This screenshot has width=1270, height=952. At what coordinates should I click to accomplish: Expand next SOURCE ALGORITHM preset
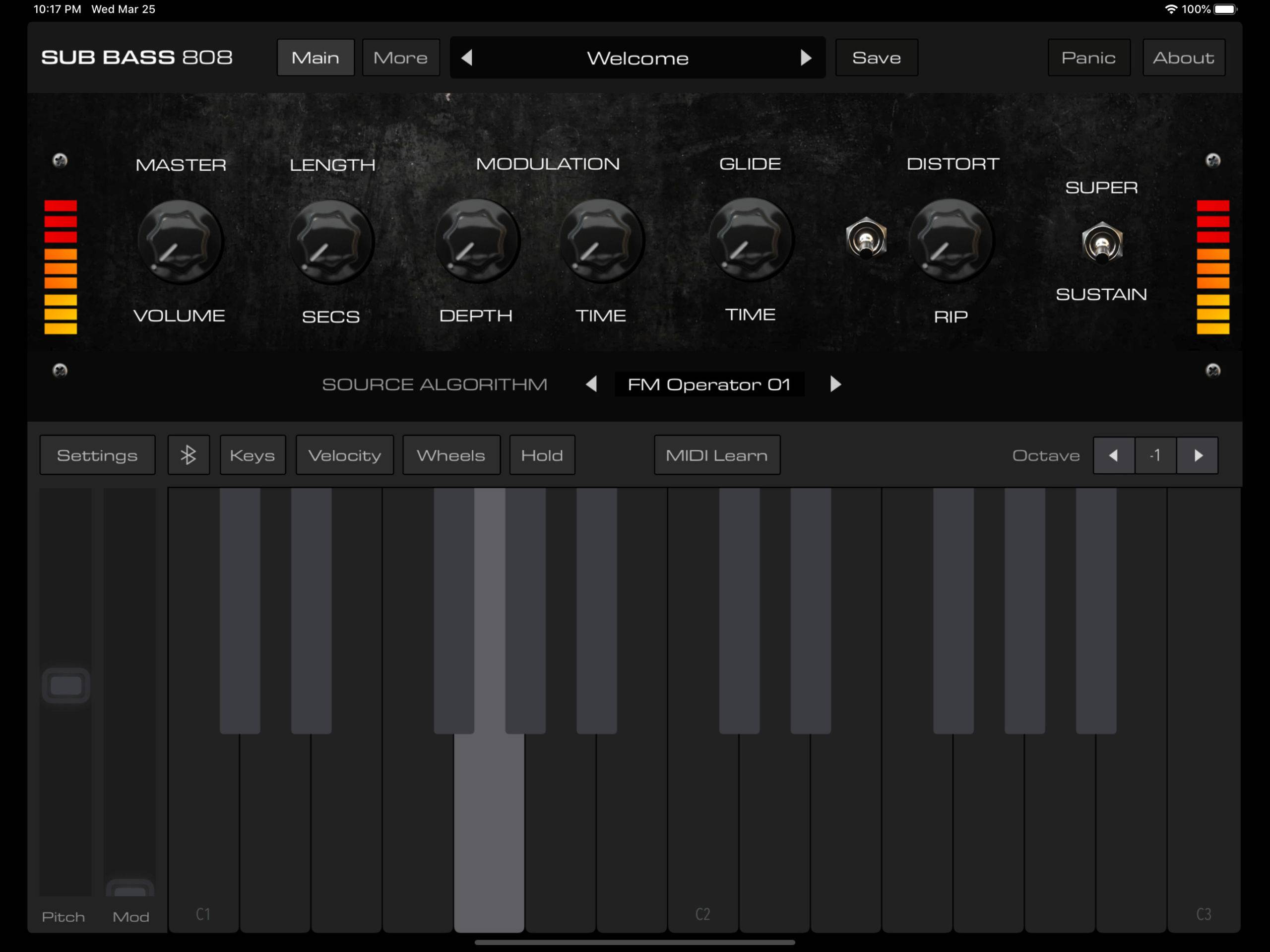tap(836, 384)
